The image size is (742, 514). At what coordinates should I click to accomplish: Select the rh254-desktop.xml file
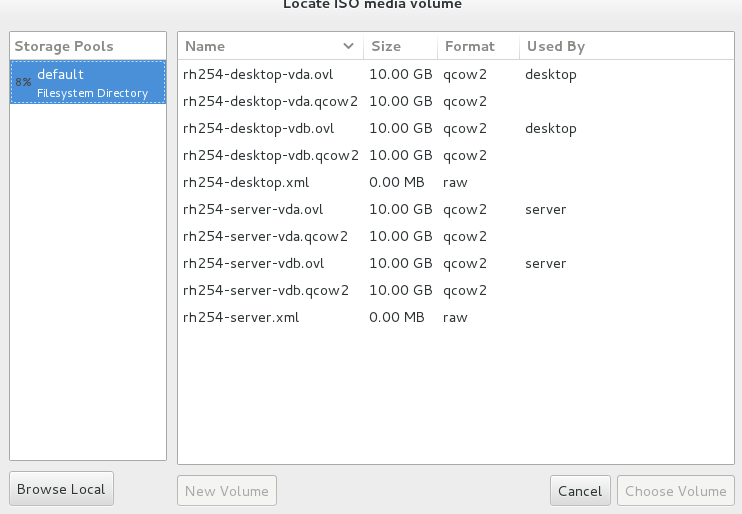(x=456, y=182)
